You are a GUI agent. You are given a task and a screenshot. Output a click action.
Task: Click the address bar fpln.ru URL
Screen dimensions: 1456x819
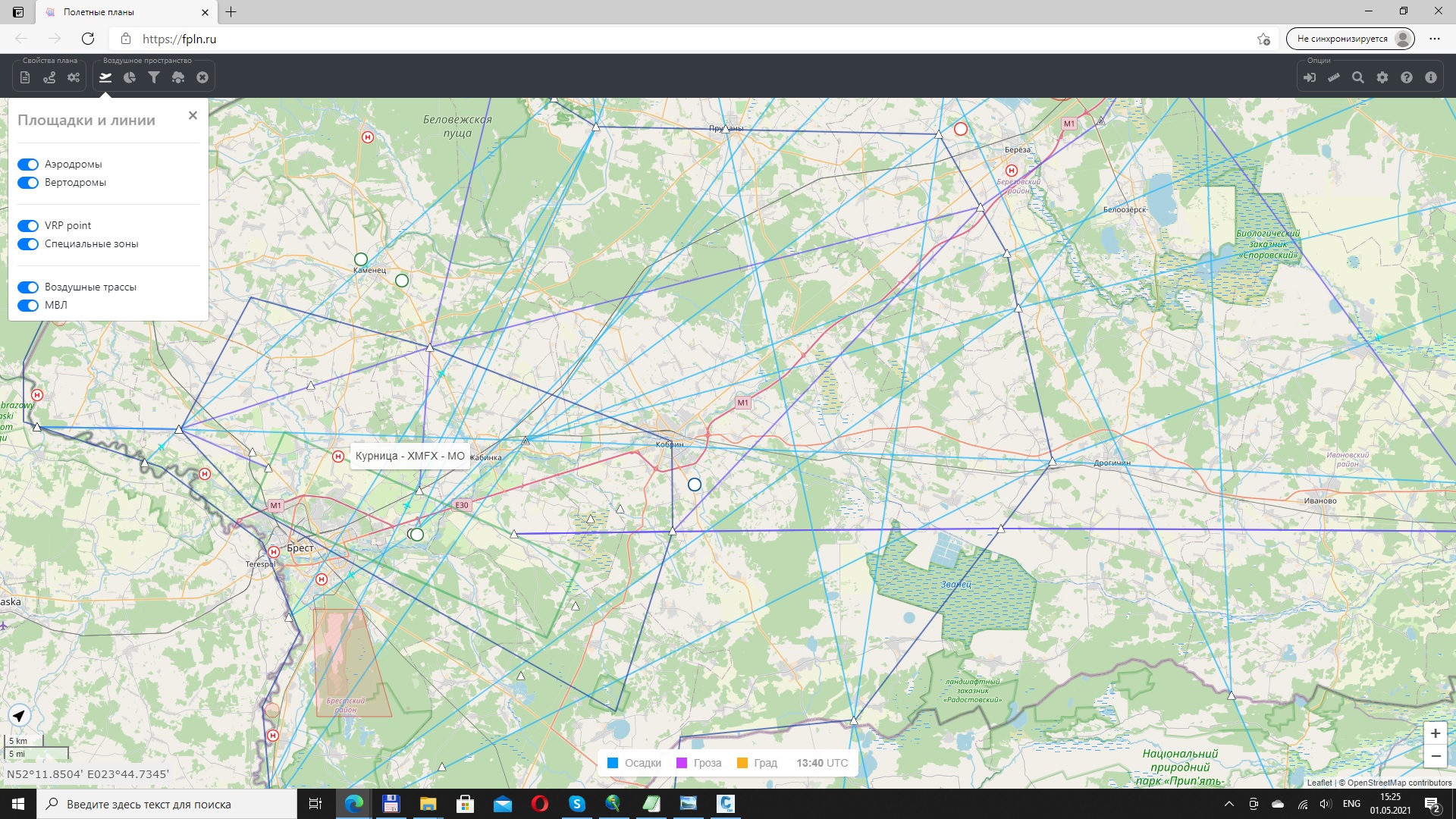click(179, 39)
